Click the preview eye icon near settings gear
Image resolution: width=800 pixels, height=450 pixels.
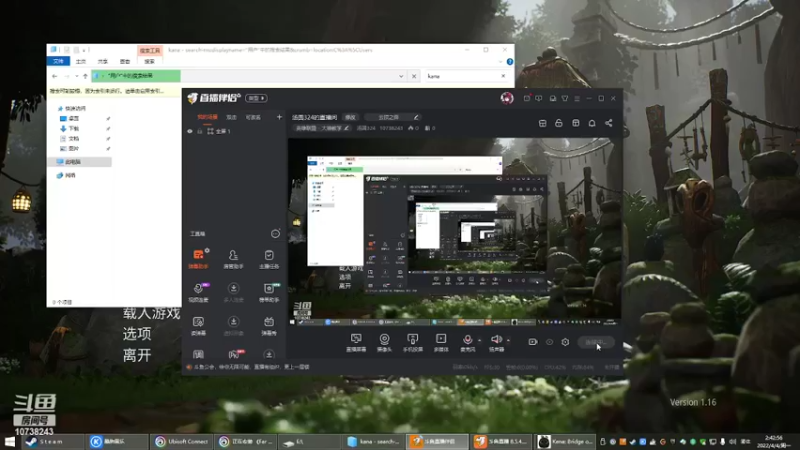click(x=549, y=342)
